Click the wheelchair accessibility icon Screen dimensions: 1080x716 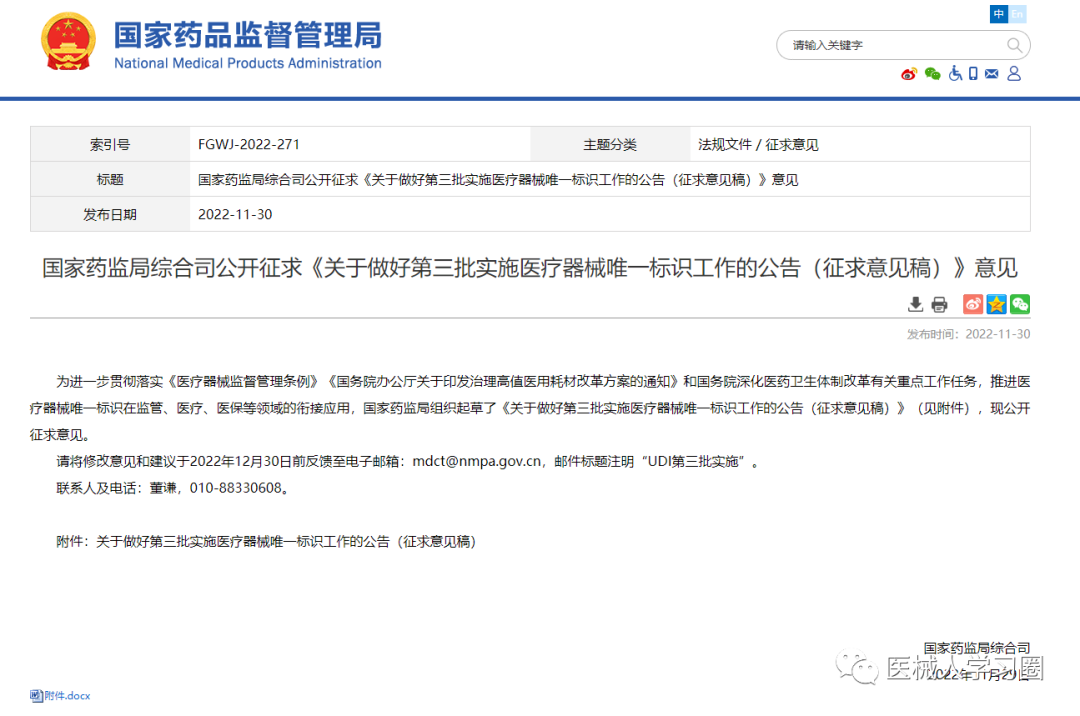coord(955,74)
